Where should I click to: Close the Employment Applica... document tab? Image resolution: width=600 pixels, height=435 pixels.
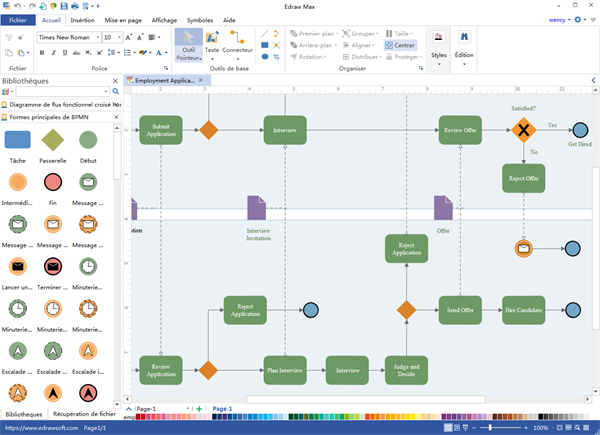[x=201, y=80]
